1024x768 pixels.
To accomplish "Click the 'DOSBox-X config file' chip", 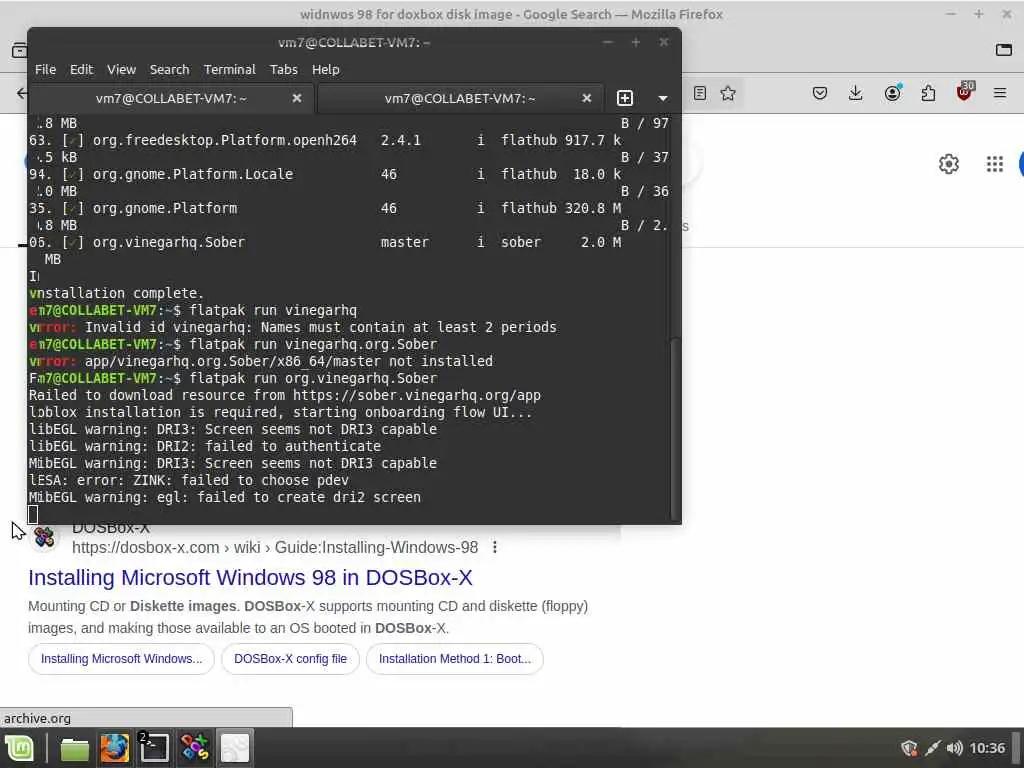I will click(x=291, y=659).
